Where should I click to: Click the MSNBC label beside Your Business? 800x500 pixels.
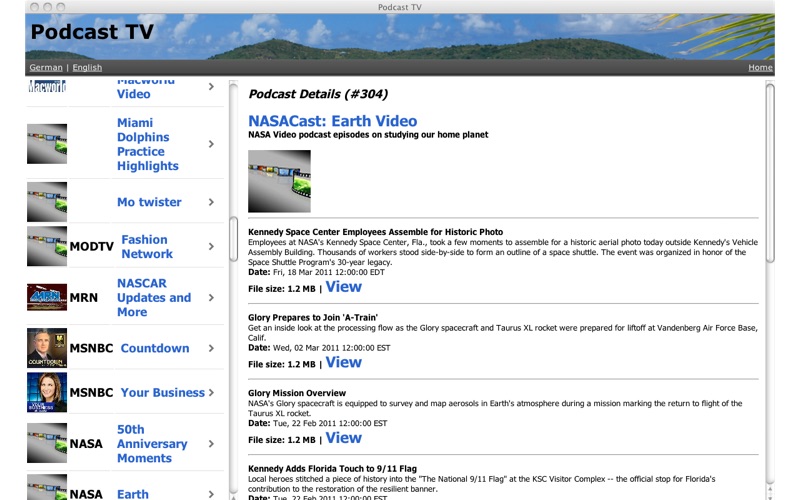click(x=91, y=392)
